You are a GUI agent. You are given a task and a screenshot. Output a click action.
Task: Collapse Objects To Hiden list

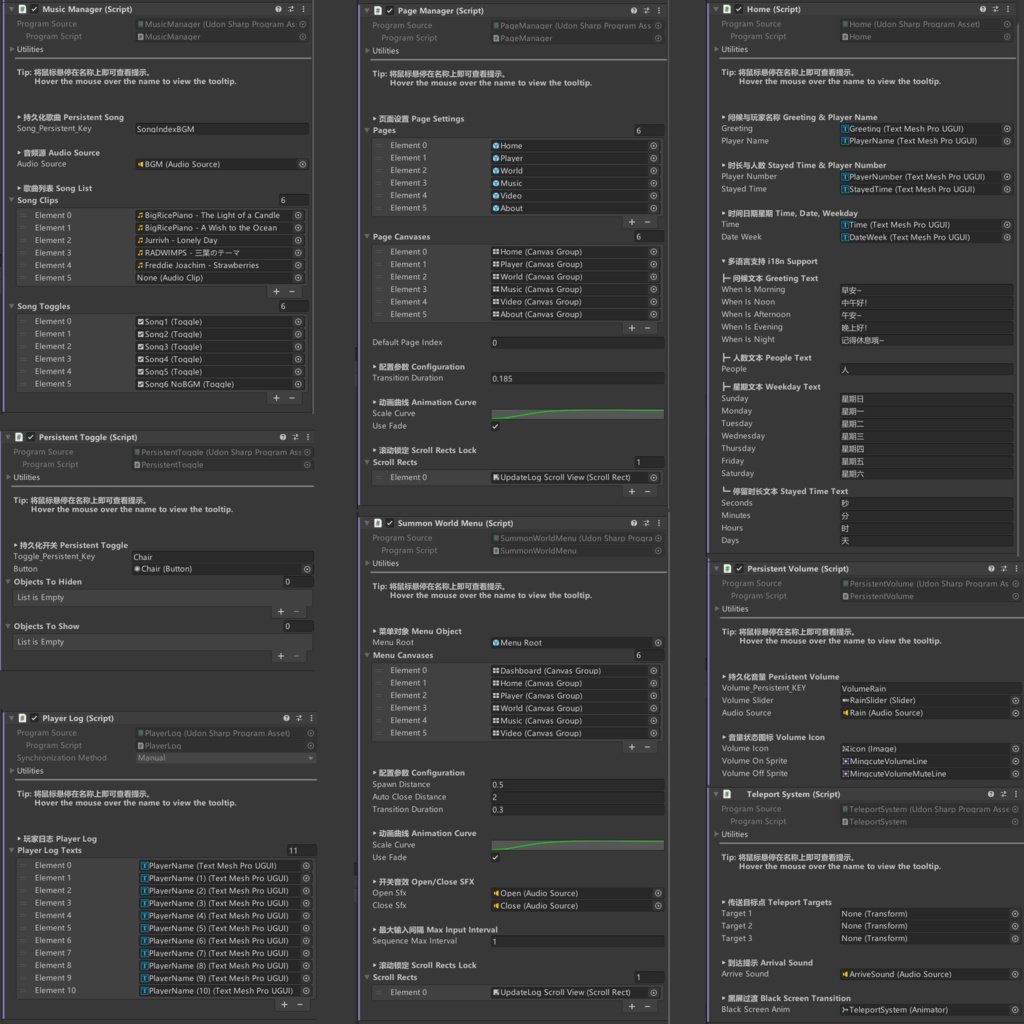pos(8,582)
